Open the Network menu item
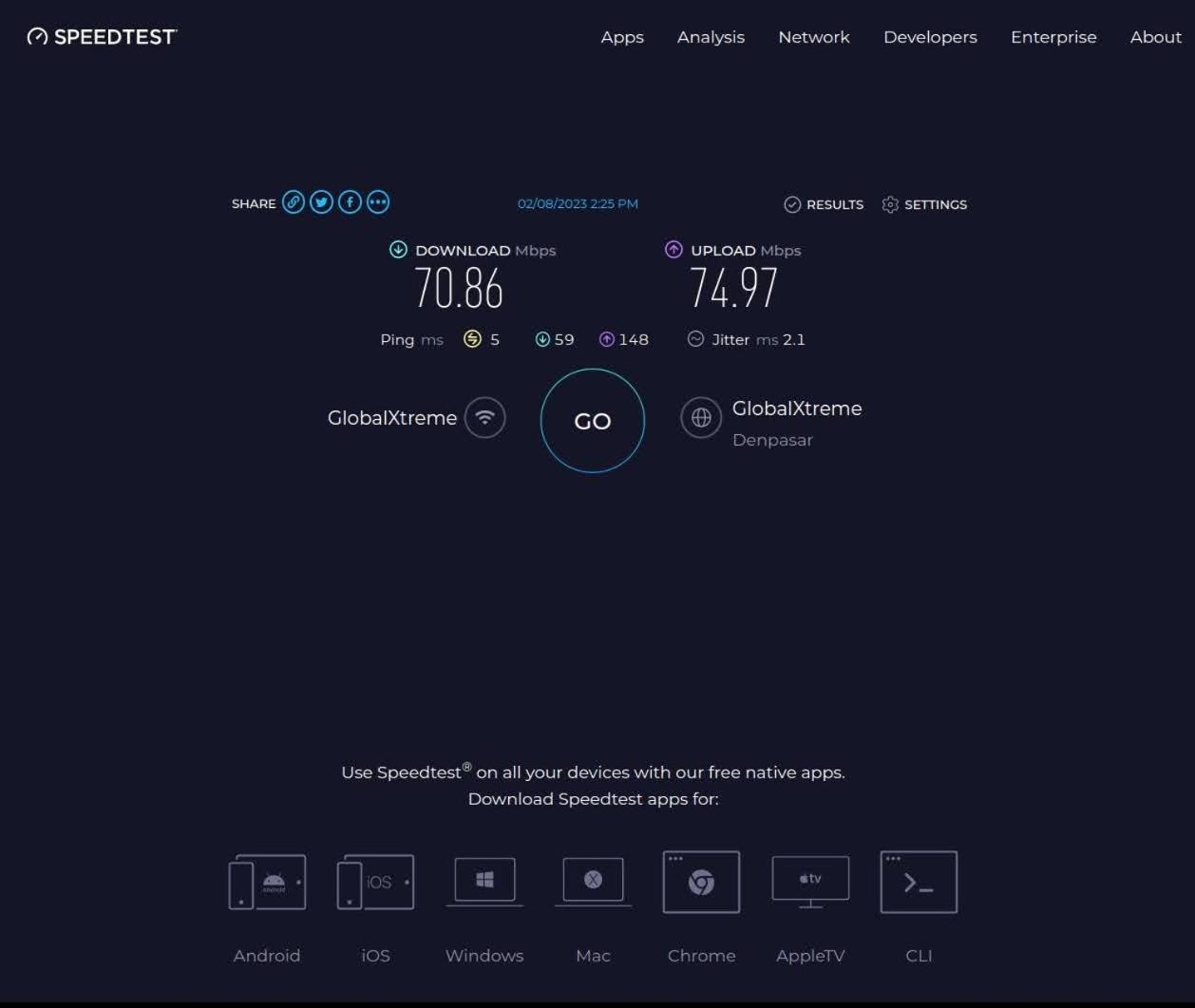The height and width of the screenshot is (1008, 1195). click(814, 37)
